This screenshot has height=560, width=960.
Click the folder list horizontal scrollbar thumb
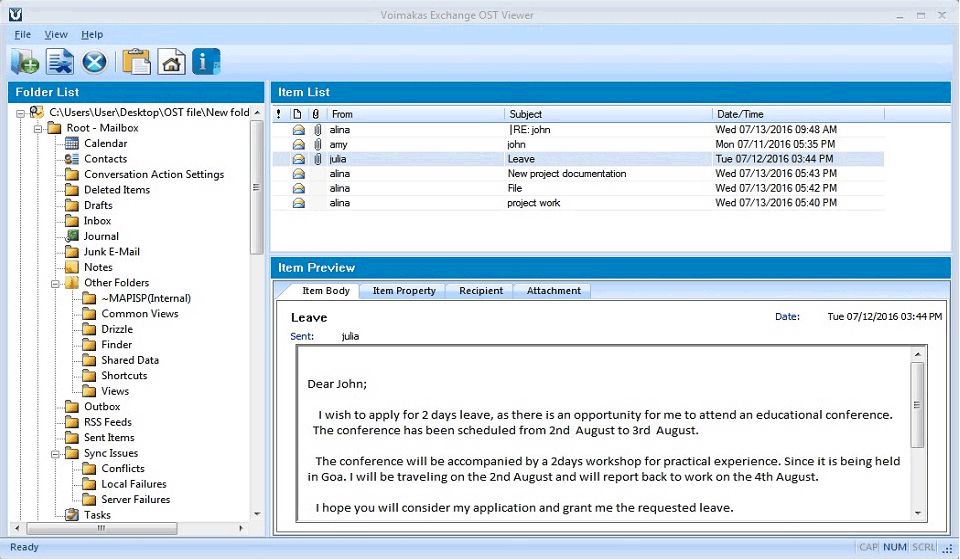coord(102,528)
